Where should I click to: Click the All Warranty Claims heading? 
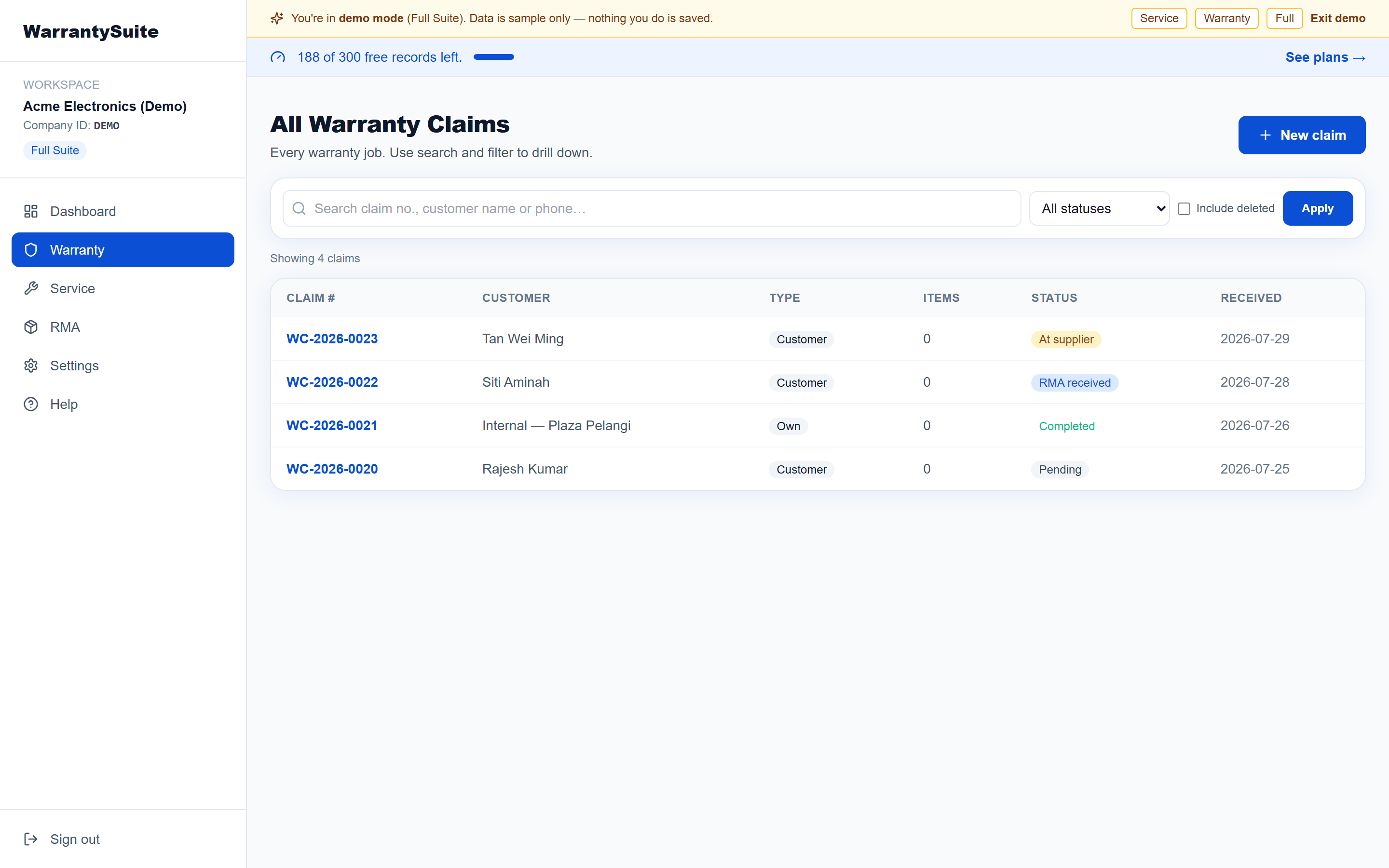pyautogui.click(x=390, y=124)
